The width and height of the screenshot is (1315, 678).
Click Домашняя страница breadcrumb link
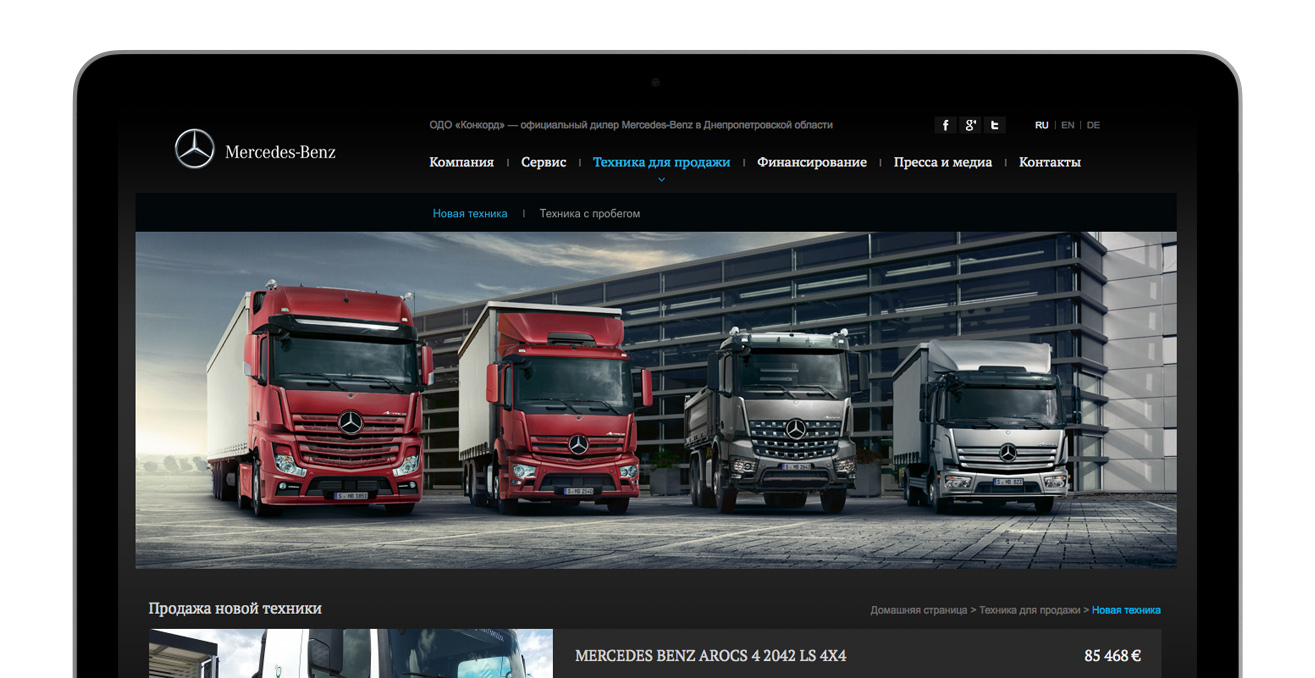pyautogui.click(x=918, y=610)
